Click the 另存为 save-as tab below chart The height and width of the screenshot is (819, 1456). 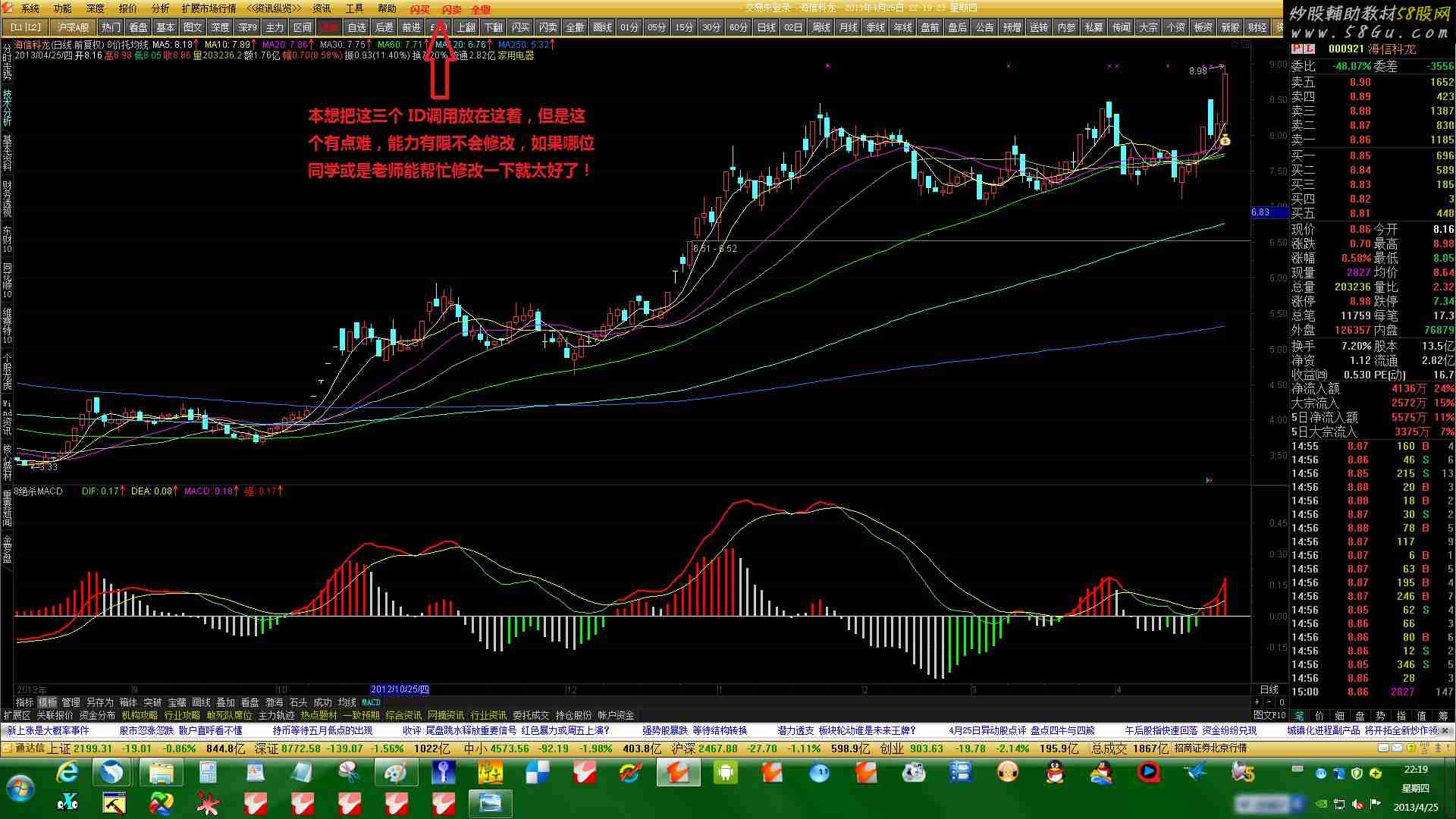[99, 702]
